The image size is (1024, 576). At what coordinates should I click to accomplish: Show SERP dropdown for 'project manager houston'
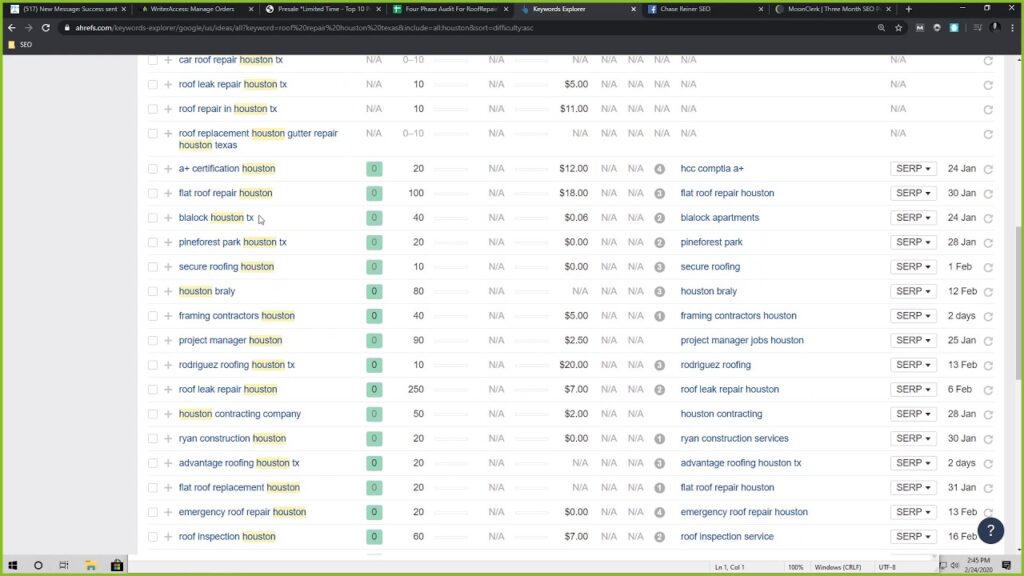[913, 340]
